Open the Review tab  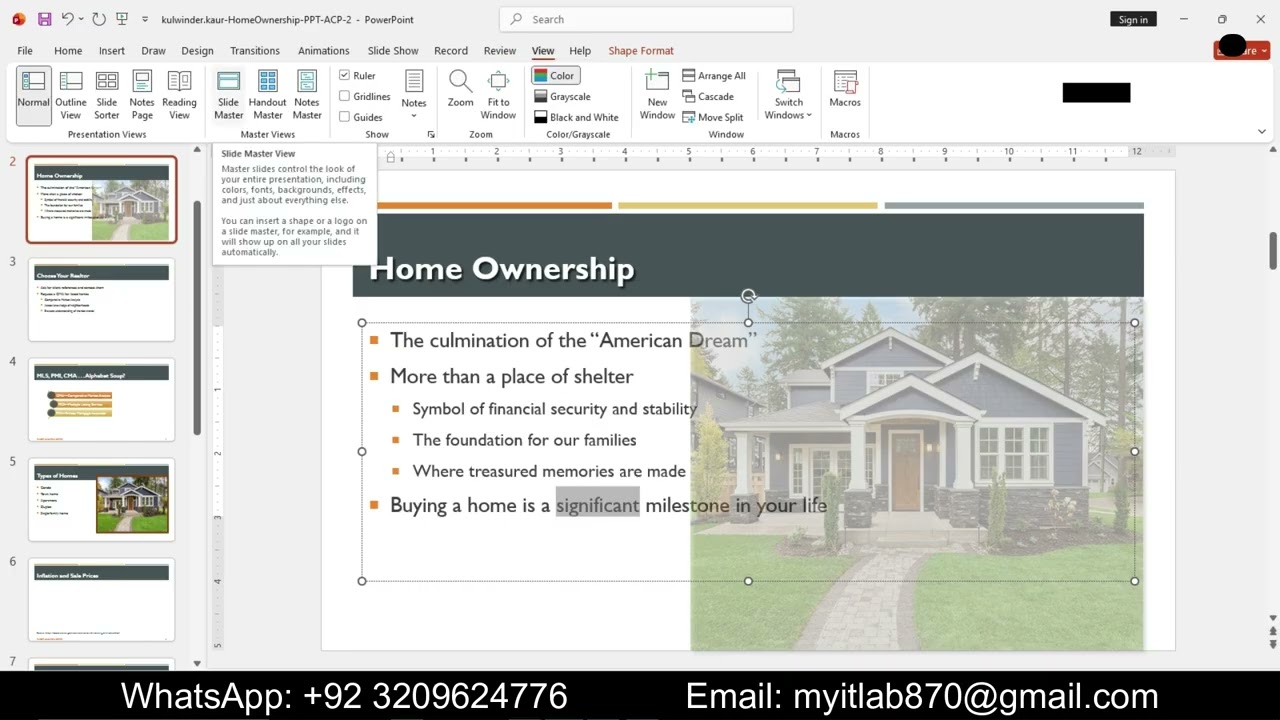click(500, 50)
